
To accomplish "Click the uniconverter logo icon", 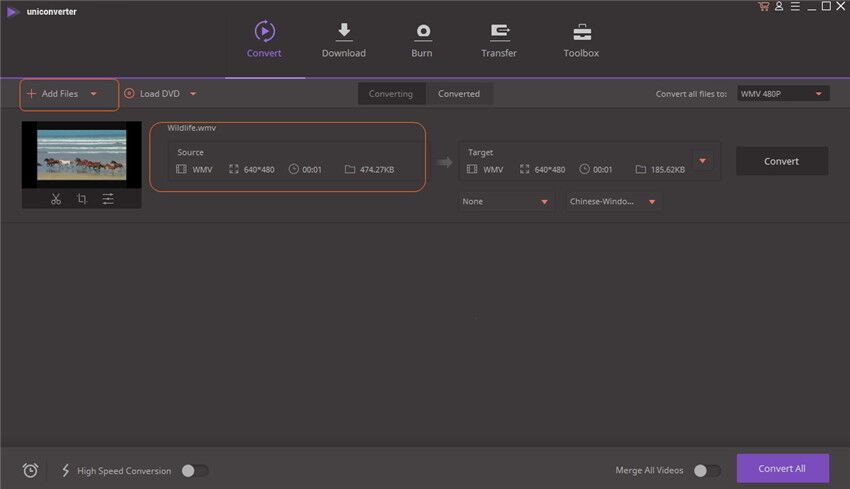I will (12, 11).
